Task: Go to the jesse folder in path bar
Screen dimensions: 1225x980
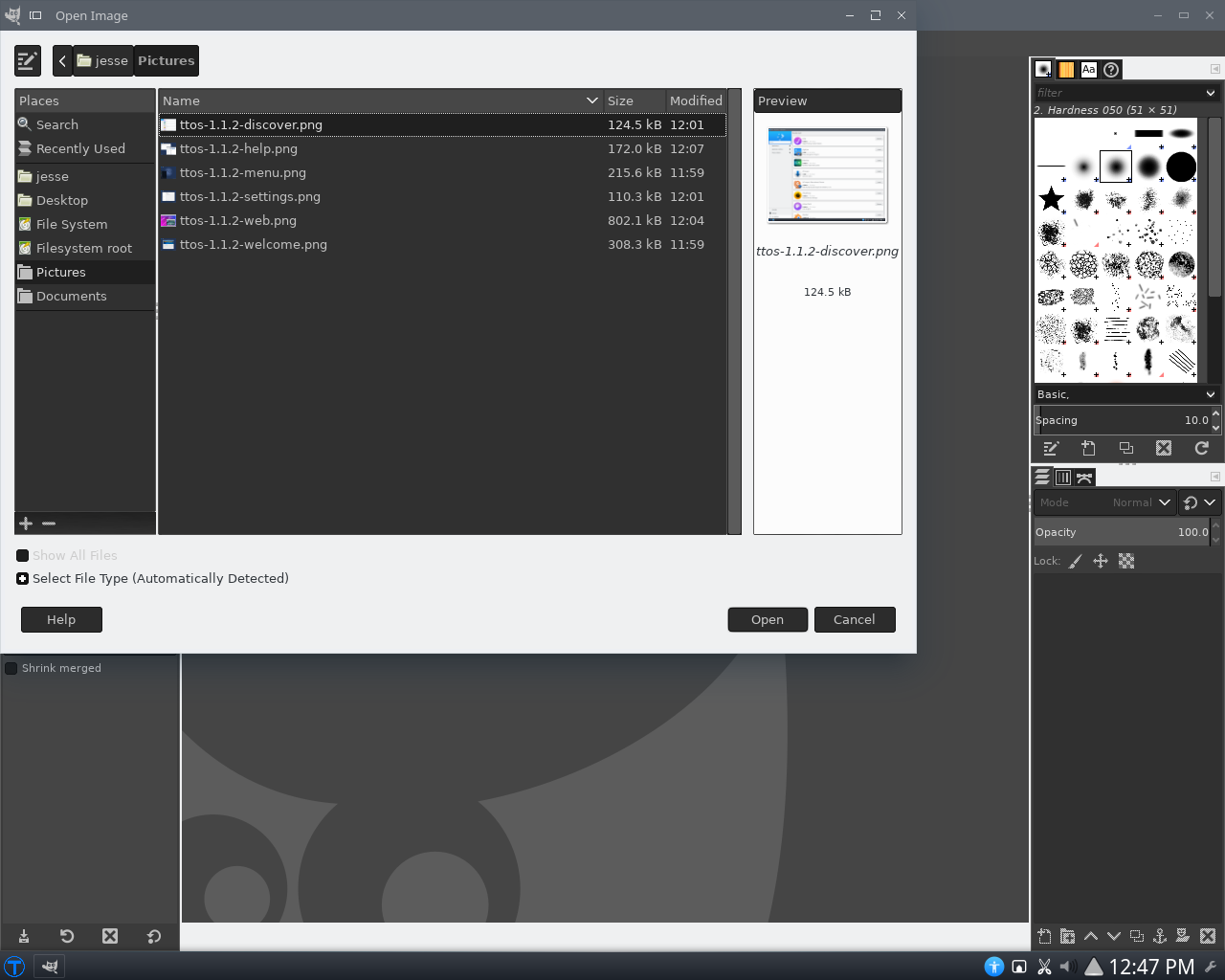Action: click(102, 61)
